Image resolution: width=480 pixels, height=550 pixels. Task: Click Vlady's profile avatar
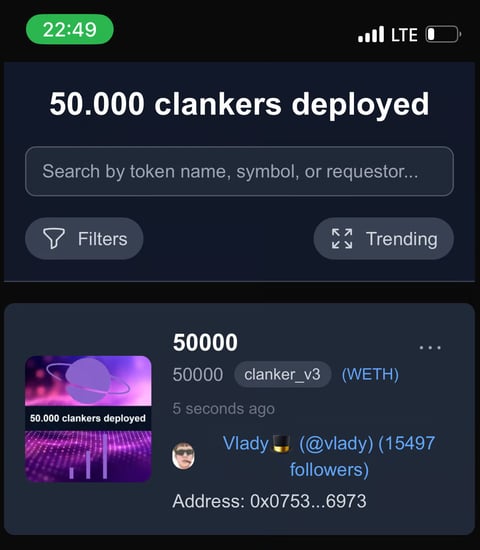(183, 456)
